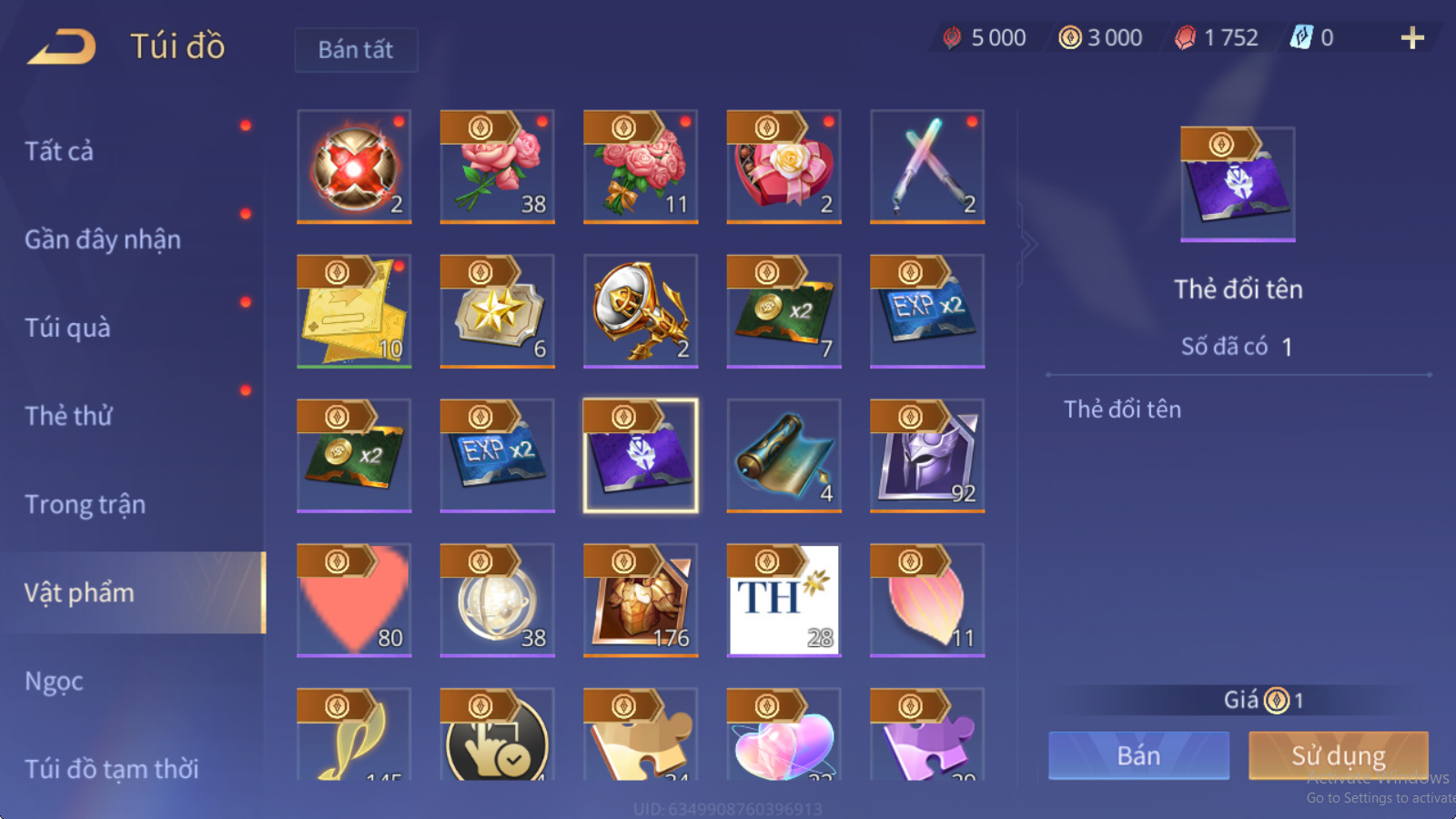Click the Sử dụng button
The width and height of the screenshot is (1456, 819).
click(x=1339, y=755)
